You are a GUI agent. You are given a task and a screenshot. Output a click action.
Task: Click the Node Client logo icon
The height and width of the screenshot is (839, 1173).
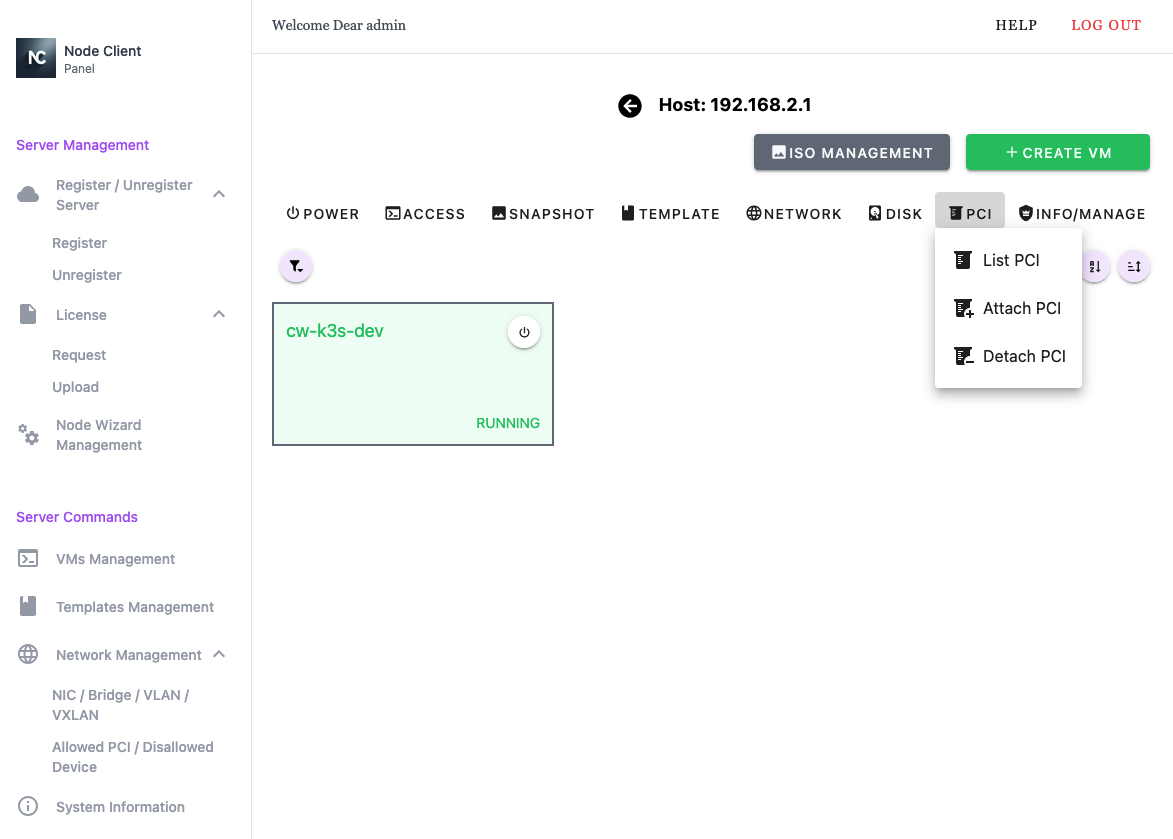36,58
